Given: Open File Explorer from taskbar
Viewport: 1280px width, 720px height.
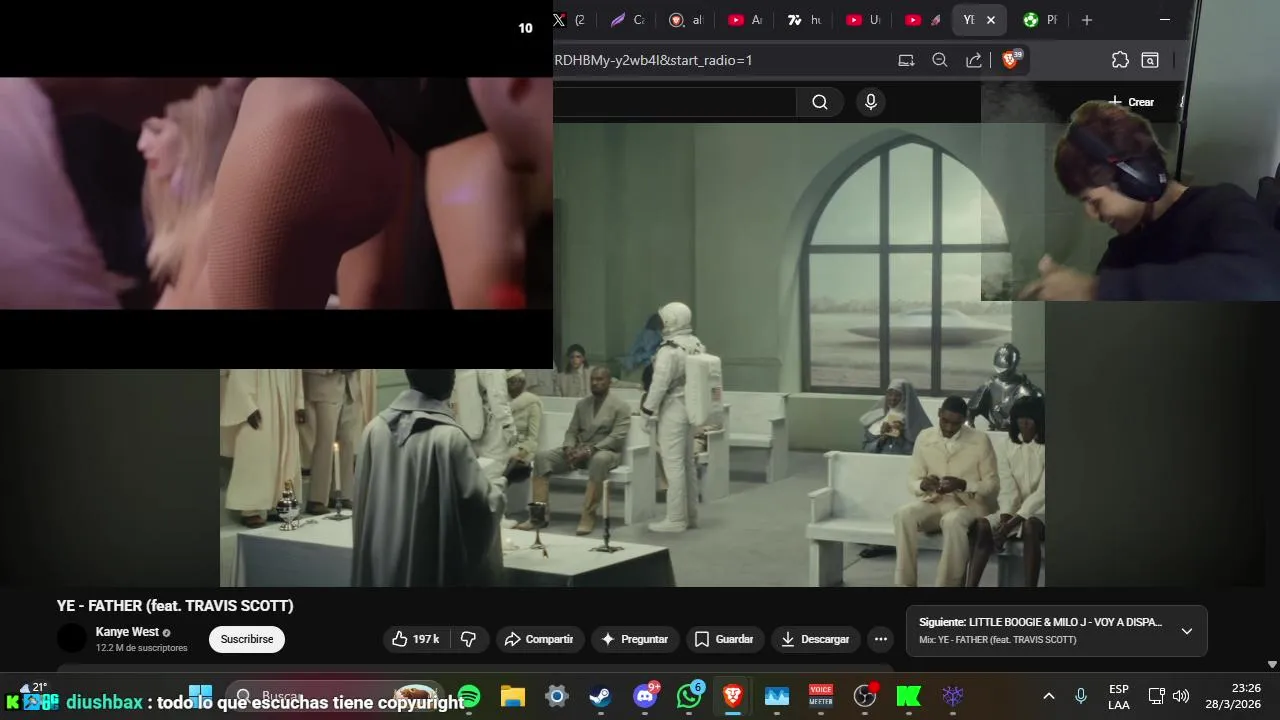Looking at the screenshot, I should tap(513, 696).
